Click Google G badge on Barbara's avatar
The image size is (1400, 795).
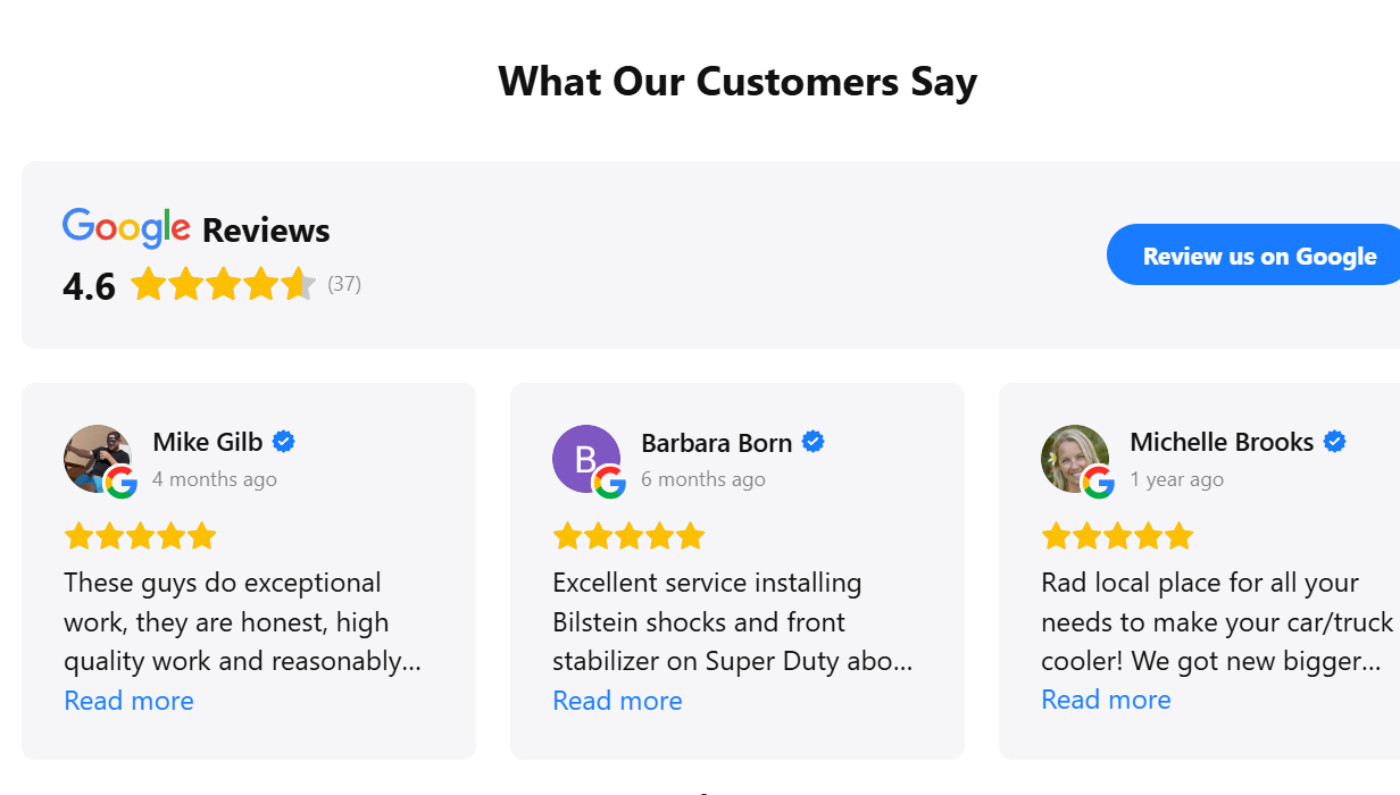click(x=610, y=482)
